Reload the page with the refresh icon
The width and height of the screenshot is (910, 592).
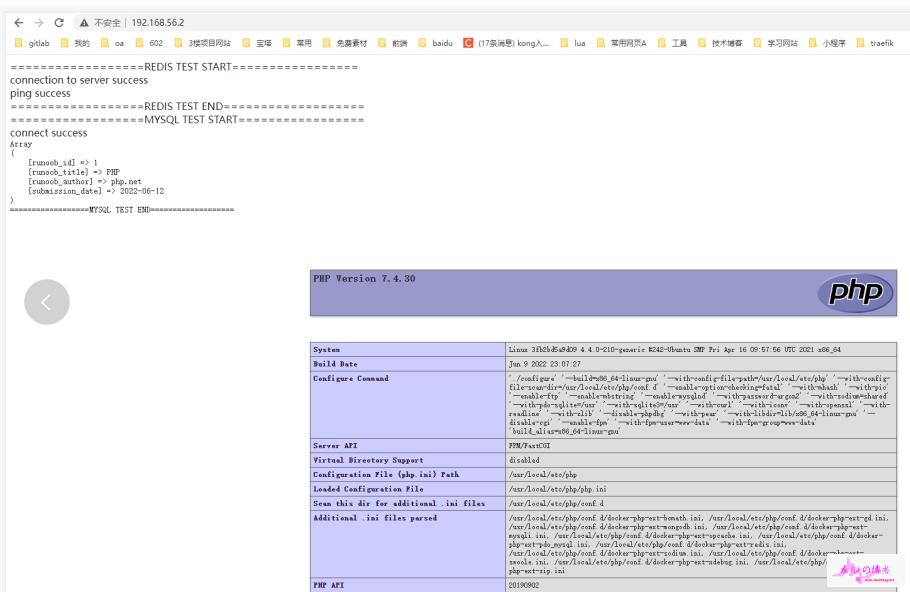[59, 23]
